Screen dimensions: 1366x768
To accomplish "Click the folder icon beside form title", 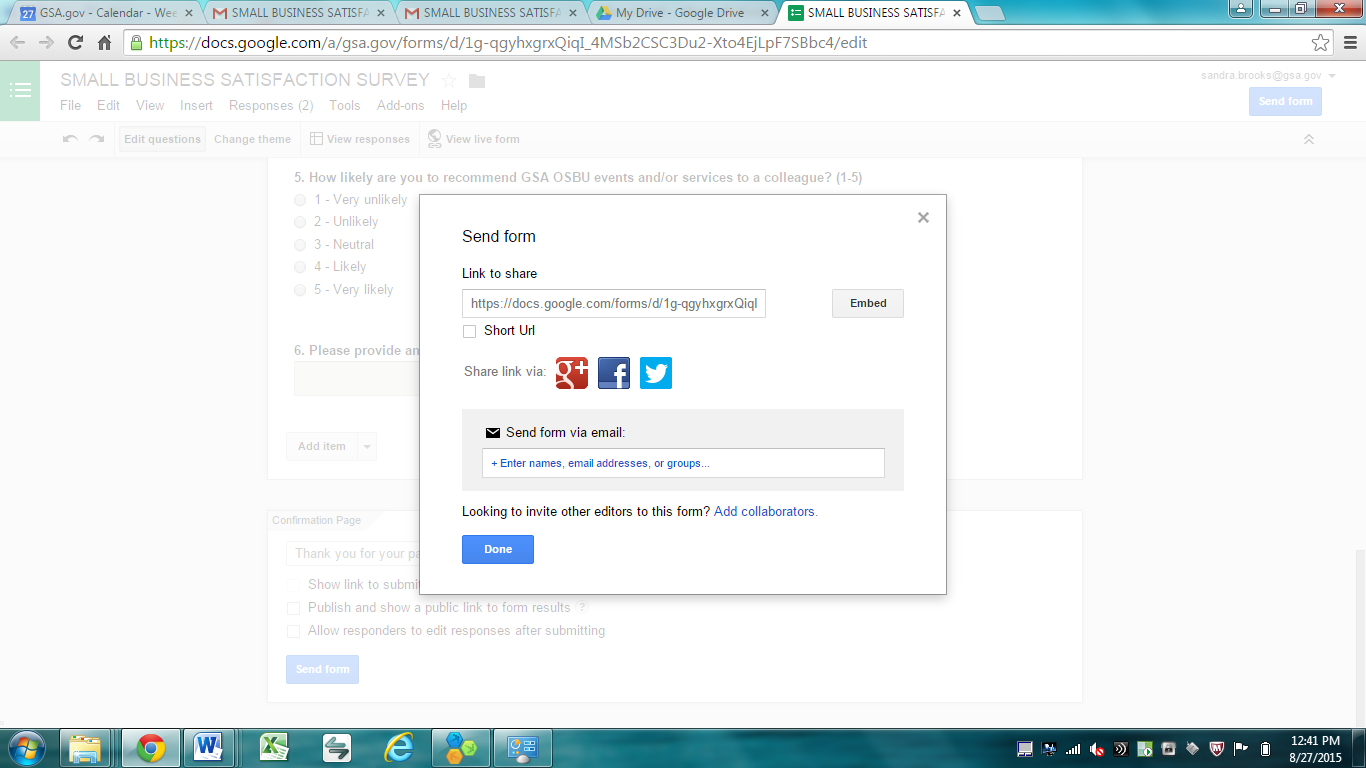I will coord(477,81).
